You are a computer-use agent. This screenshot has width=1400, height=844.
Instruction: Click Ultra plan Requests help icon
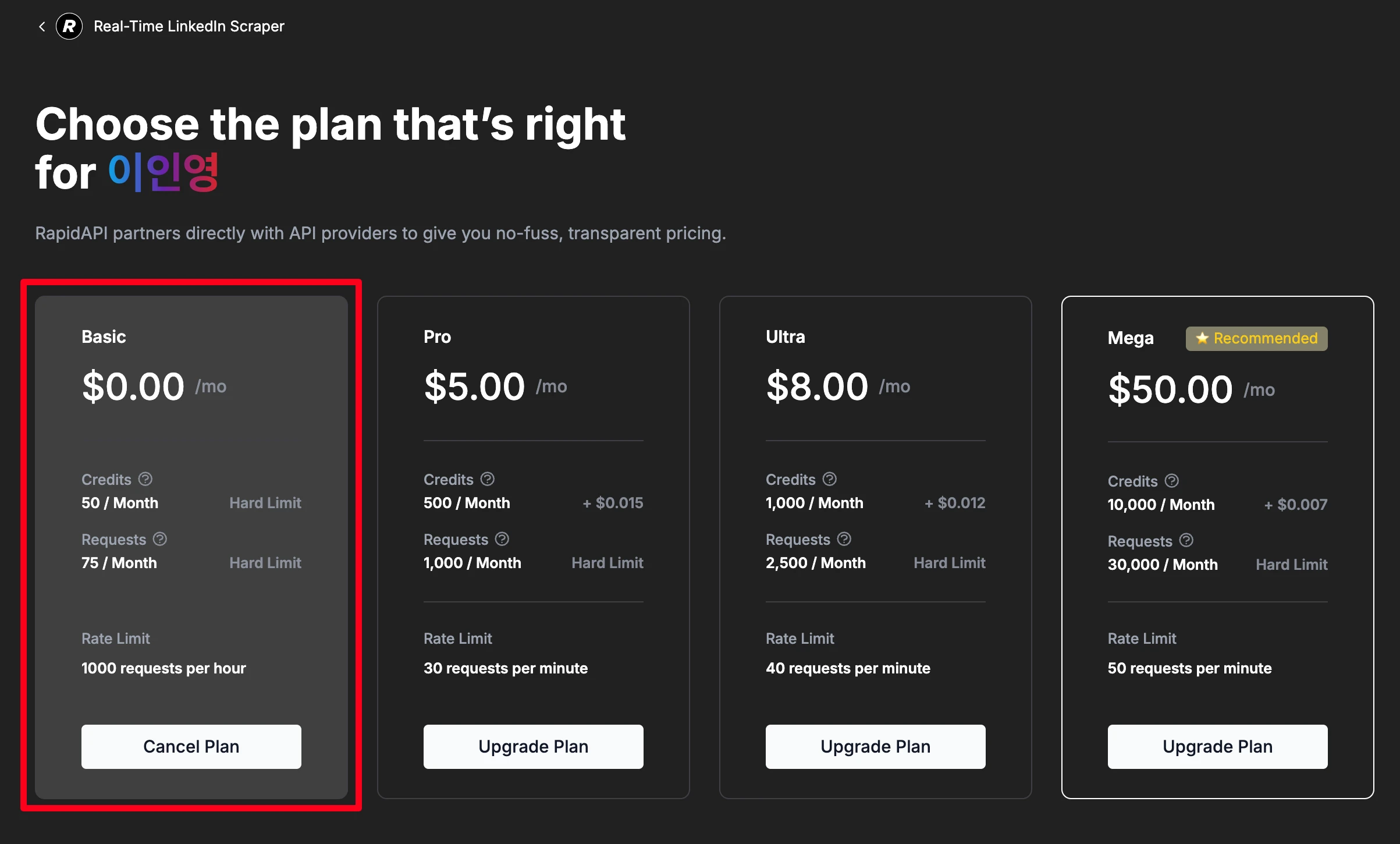click(x=844, y=539)
